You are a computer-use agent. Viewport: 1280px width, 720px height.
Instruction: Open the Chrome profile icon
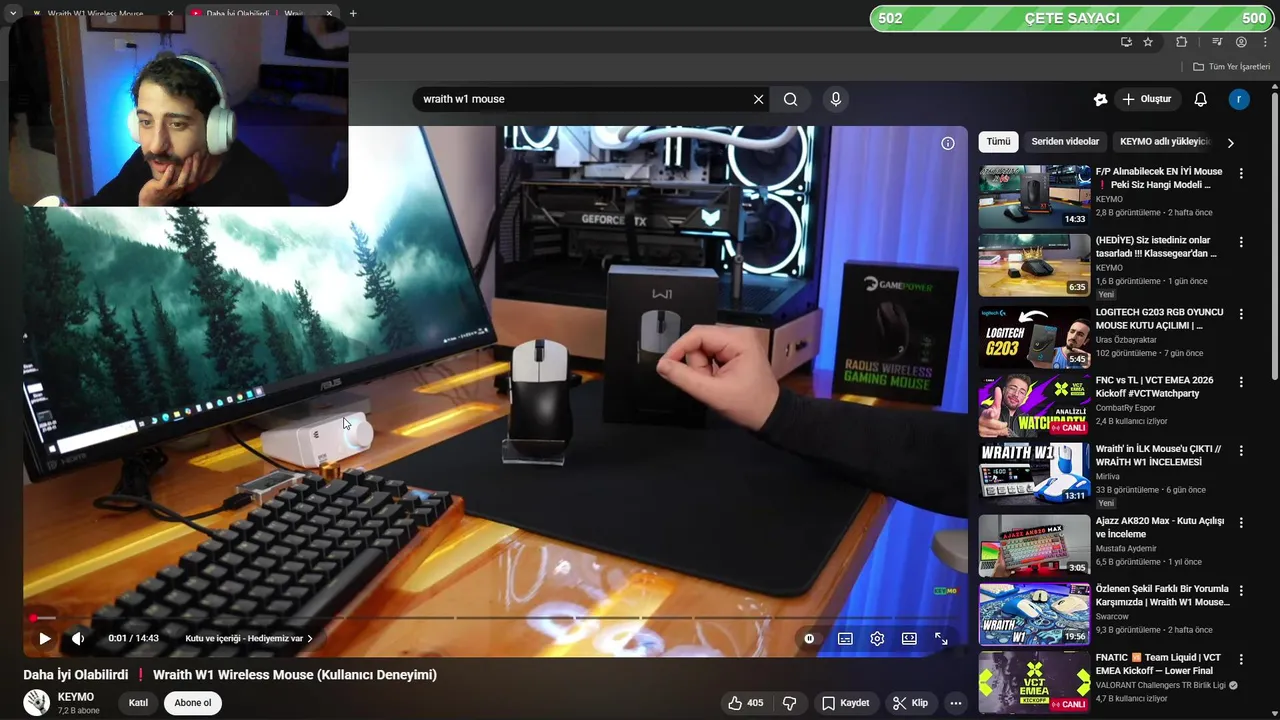[x=1241, y=42]
